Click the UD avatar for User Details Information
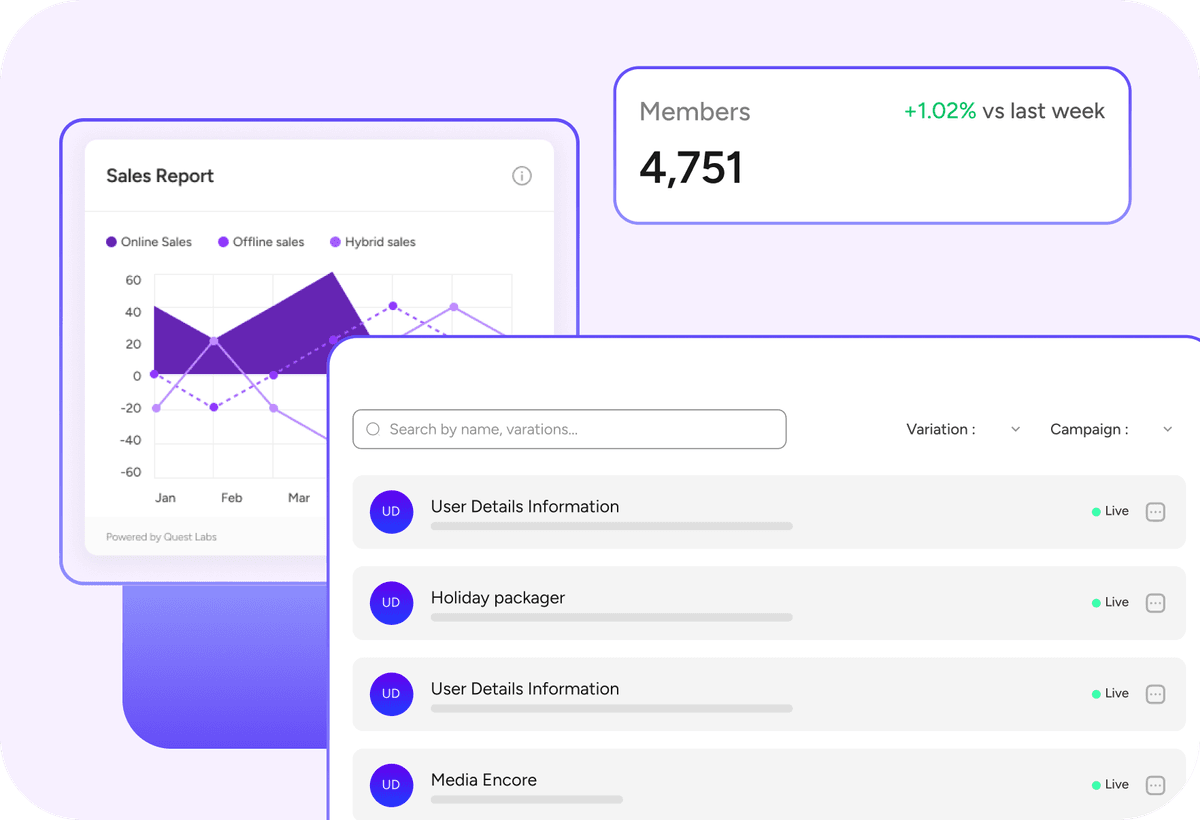This screenshot has width=1200, height=820. tap(391, 511)
